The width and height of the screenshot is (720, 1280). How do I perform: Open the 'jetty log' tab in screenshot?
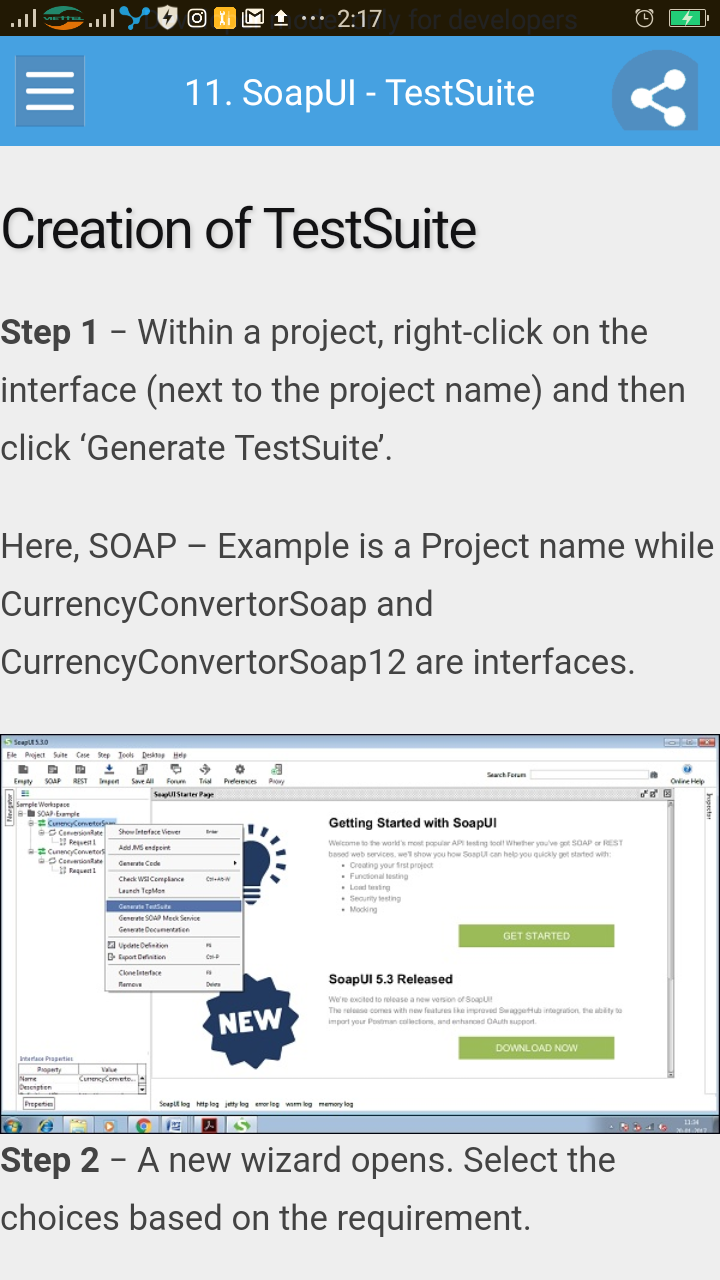click(237, 1104)
